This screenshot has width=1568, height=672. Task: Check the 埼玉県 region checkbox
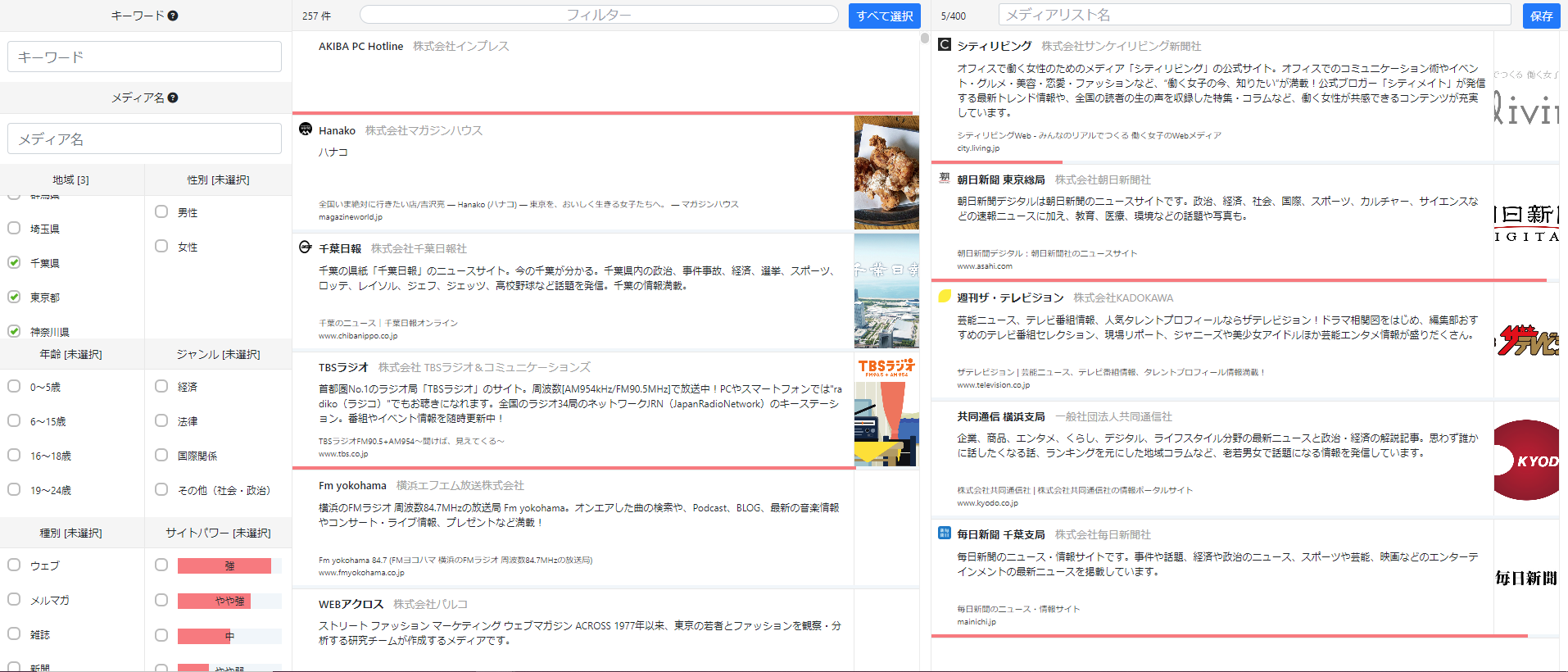tap(14, 228)
